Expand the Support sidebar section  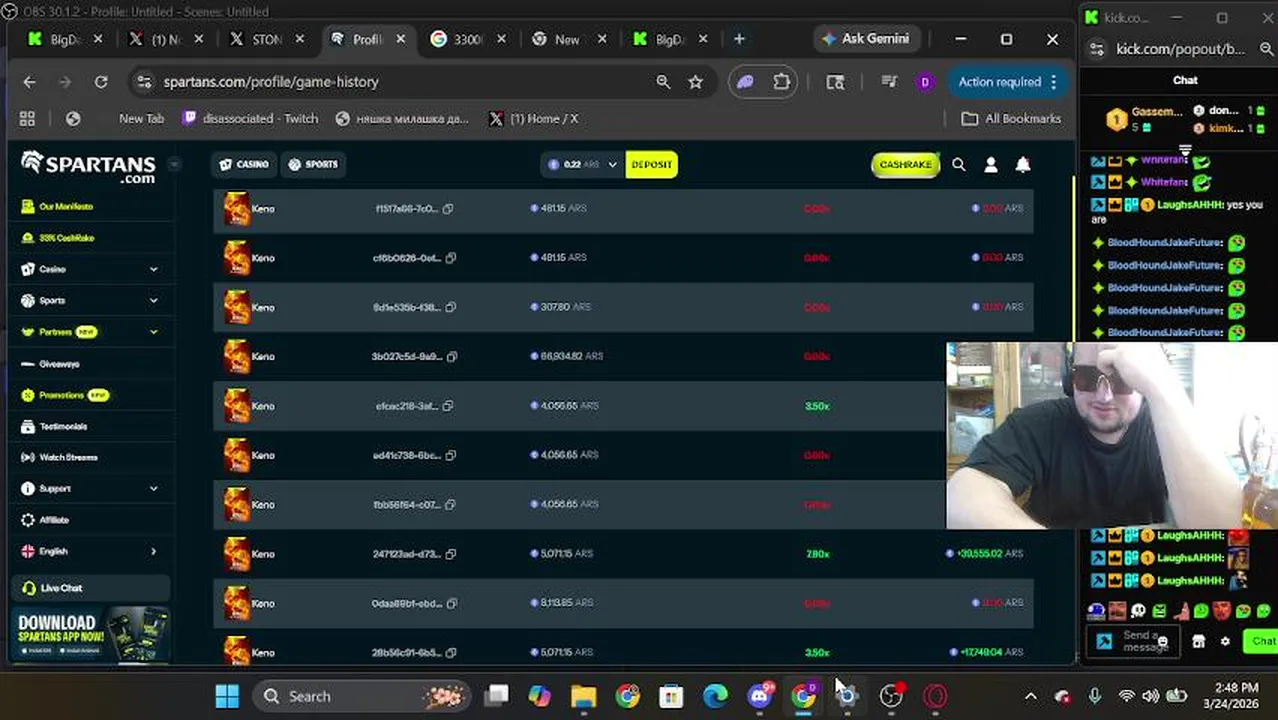click(153, 489)
